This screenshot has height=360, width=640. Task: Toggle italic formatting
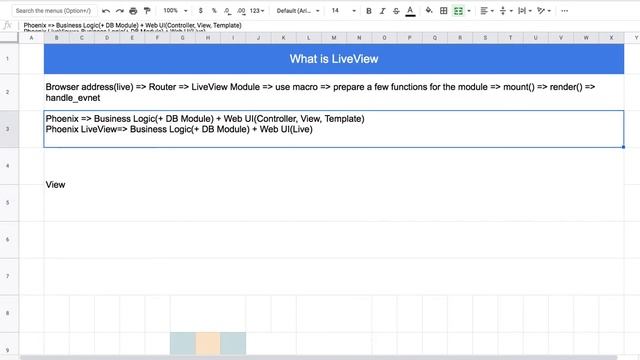(x=382, y=11)
